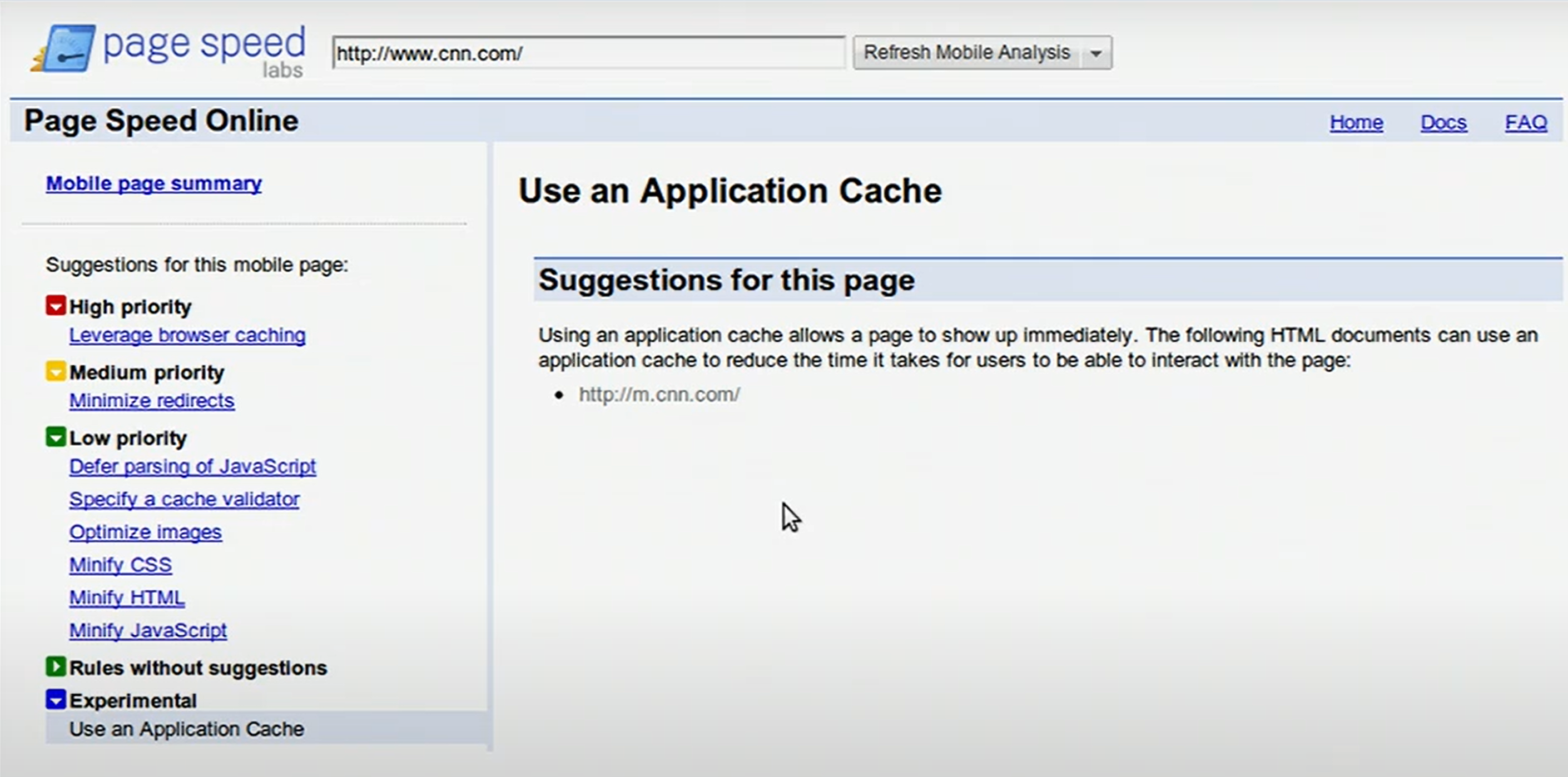1568x777 pixels.
Task: Click the 'page speed' logo text
Action: click(x=204, y=44)
